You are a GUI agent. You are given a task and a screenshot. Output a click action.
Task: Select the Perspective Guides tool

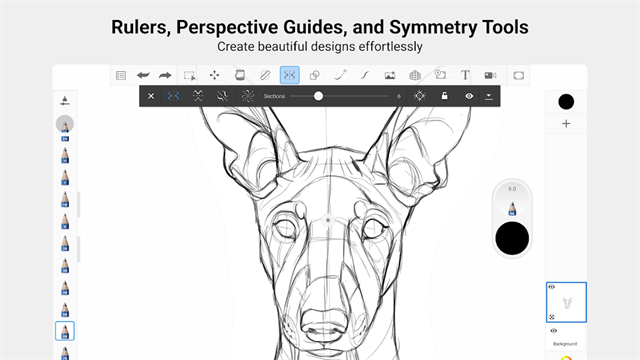coord(415,75)
